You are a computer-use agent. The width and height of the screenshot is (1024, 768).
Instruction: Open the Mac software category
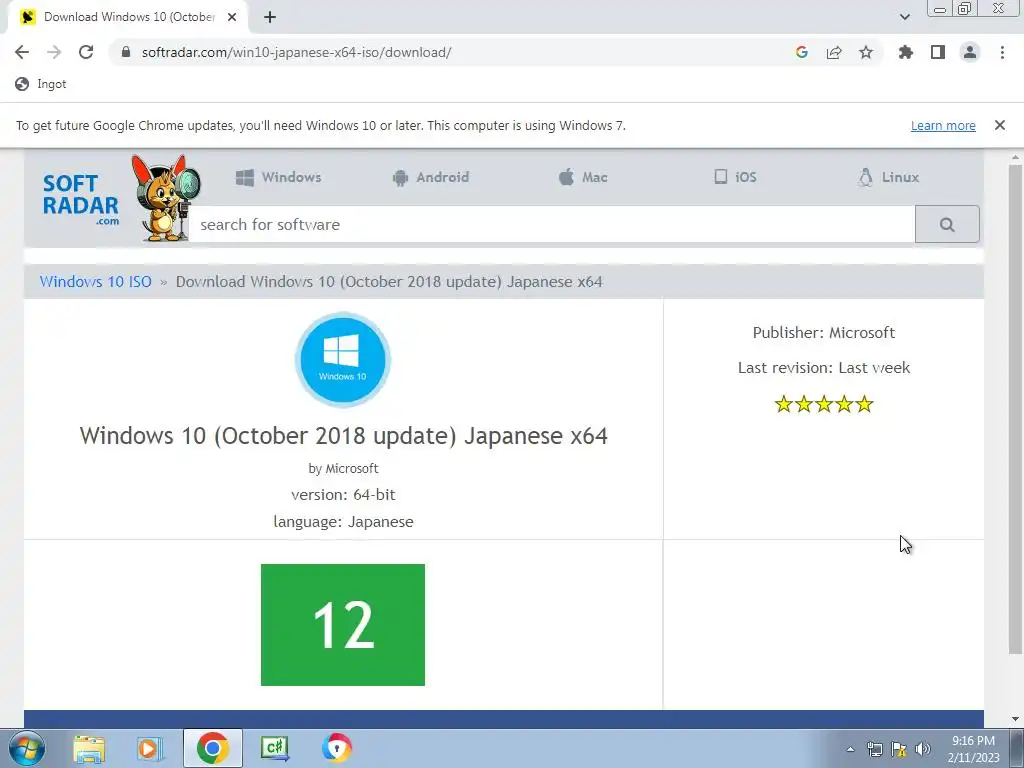pyautogui.click(x=583, y=177)
